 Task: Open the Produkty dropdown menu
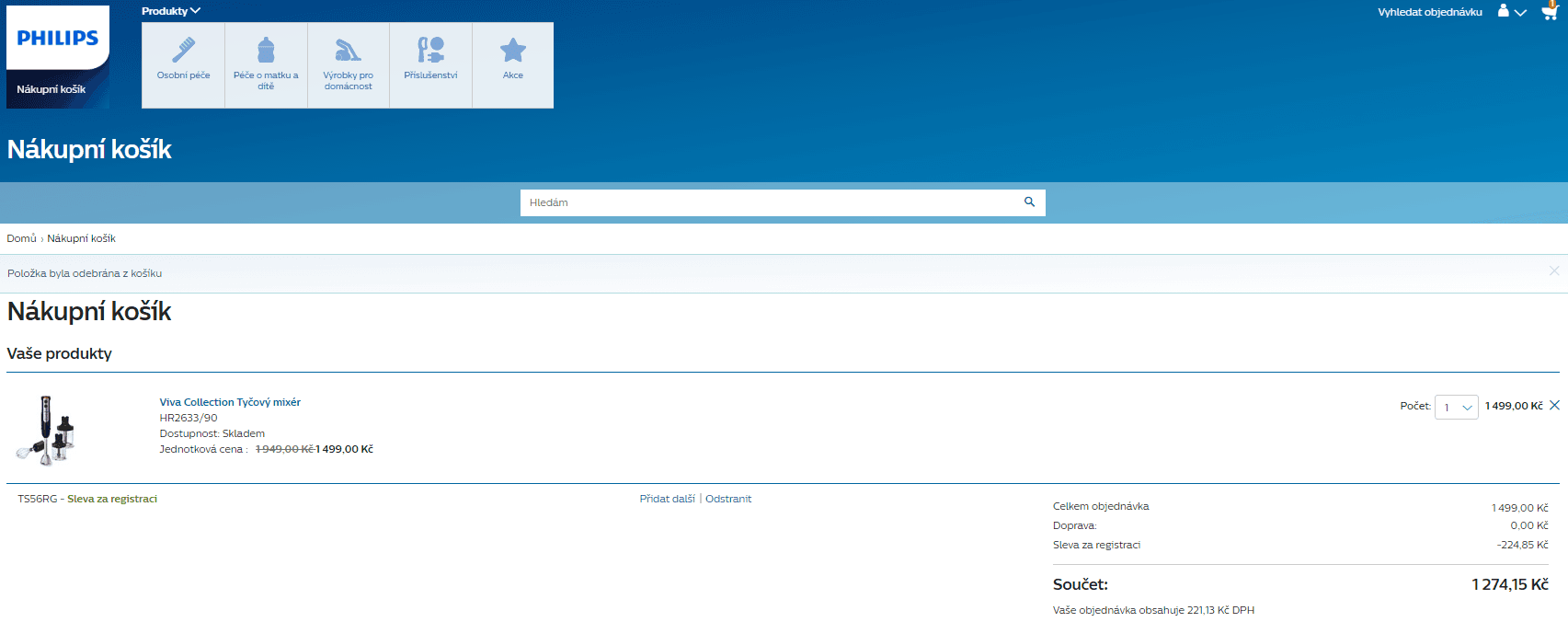(170, 11)
